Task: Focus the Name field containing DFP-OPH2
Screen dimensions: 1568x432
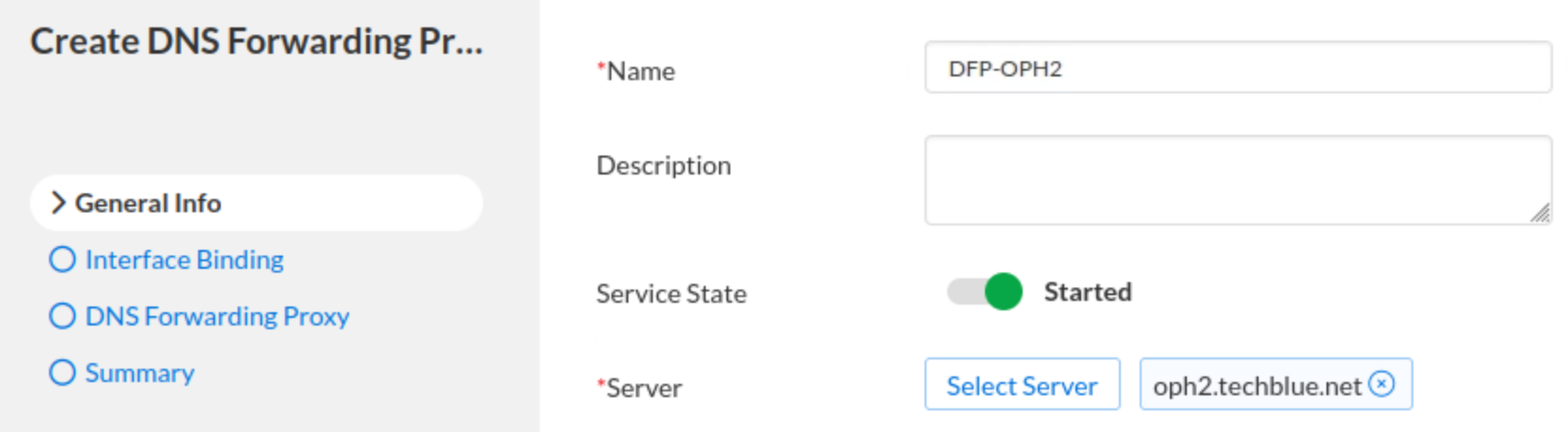Action: click(1238, 67)
